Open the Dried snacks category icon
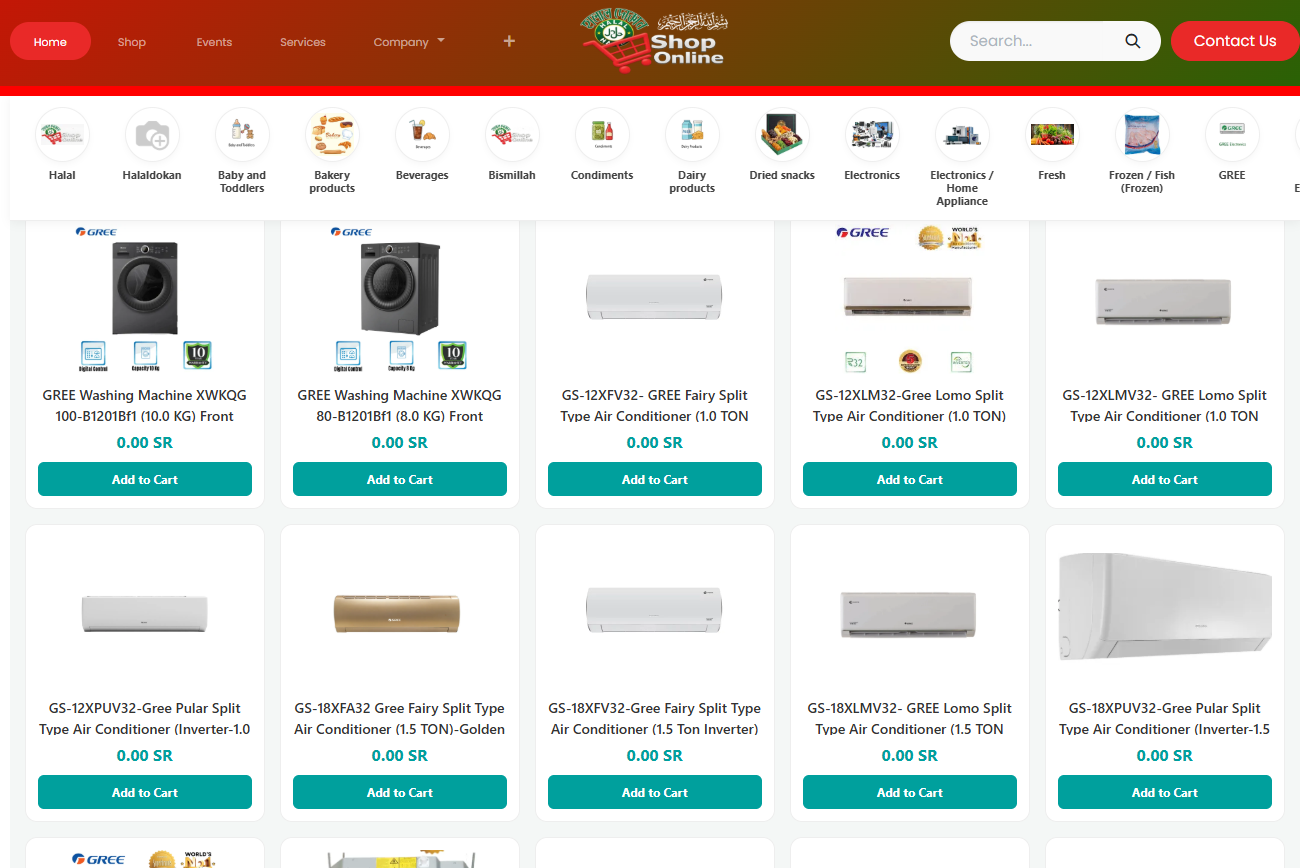 pos(782,135)
